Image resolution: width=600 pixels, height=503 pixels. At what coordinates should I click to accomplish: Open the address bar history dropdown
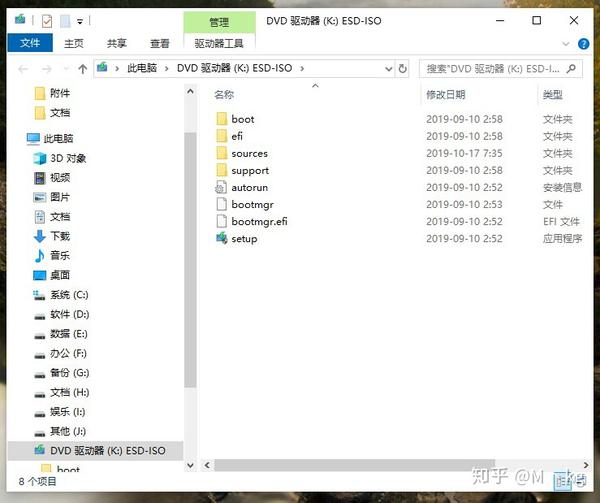point(388,69)
